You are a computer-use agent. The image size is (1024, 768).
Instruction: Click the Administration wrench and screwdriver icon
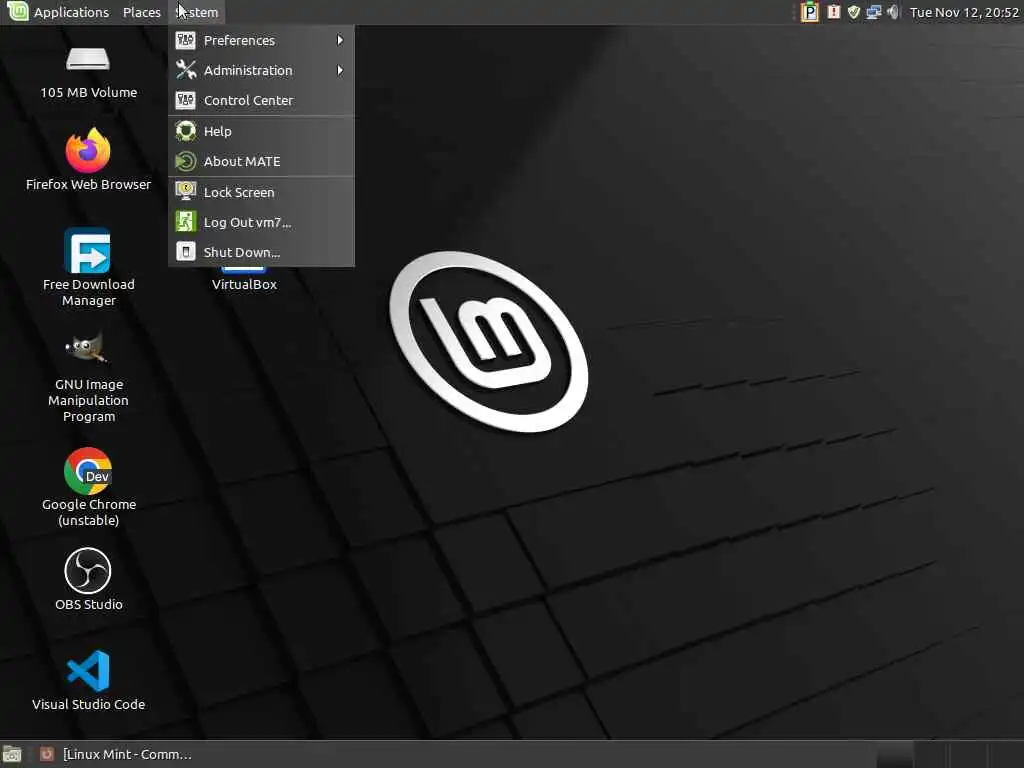185,71
